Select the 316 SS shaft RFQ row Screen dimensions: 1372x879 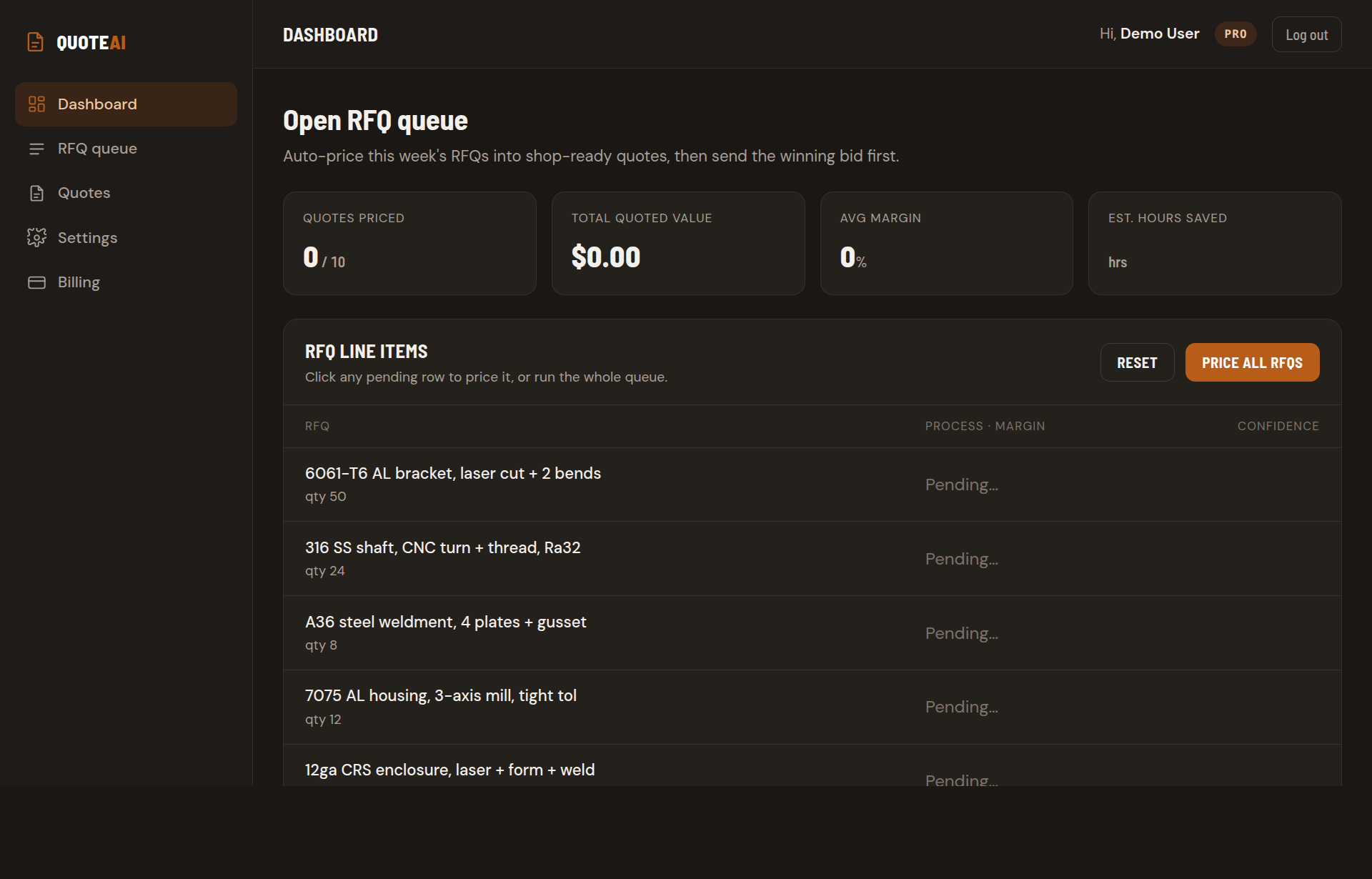coord(812,559)
